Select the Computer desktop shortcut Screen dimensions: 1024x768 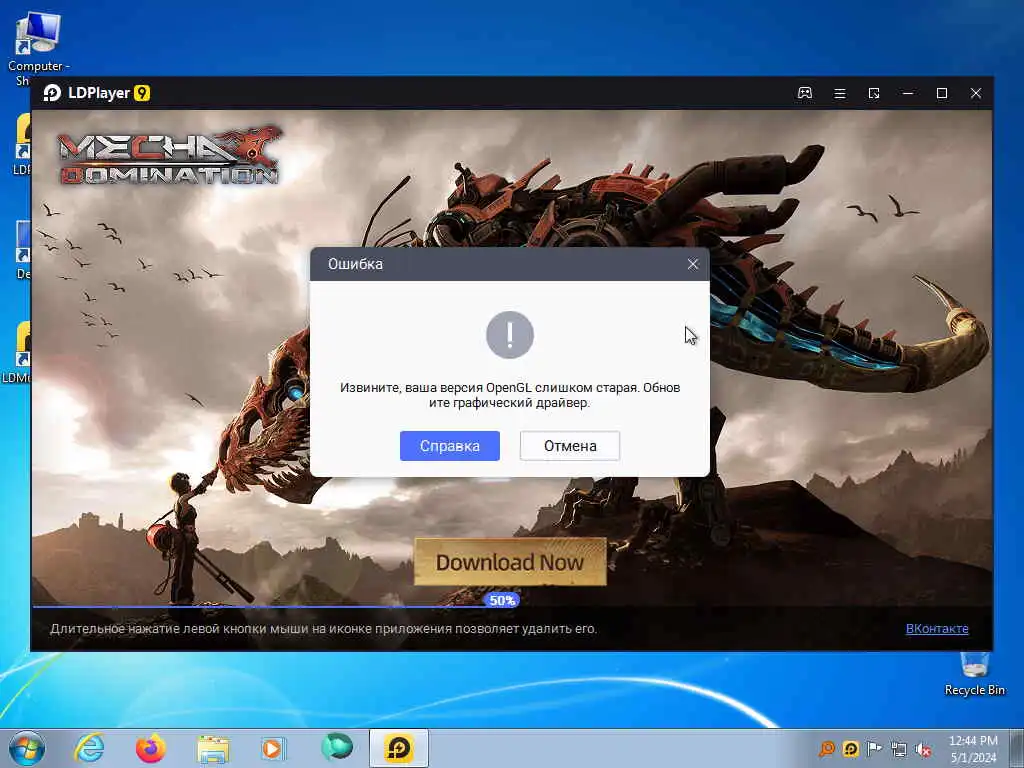[x=38, y=50]
